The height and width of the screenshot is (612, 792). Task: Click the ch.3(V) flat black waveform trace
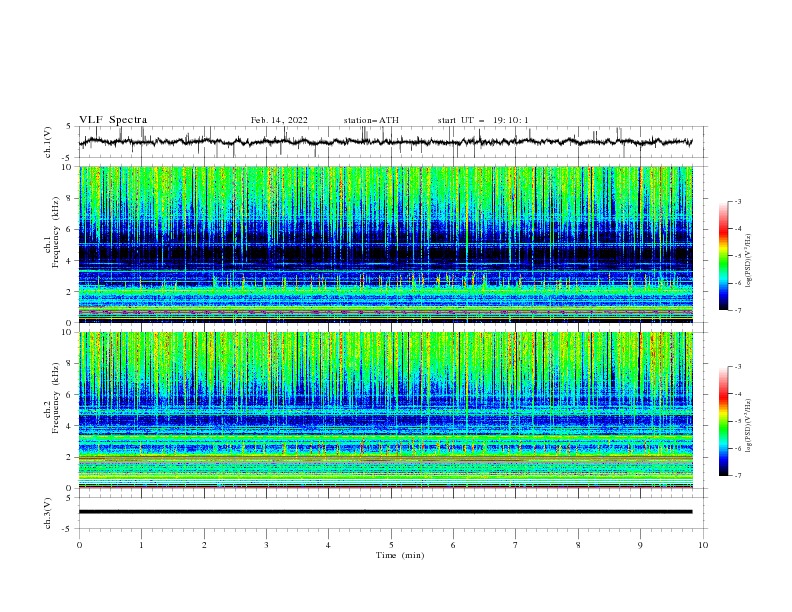click(x=386, y=512)
